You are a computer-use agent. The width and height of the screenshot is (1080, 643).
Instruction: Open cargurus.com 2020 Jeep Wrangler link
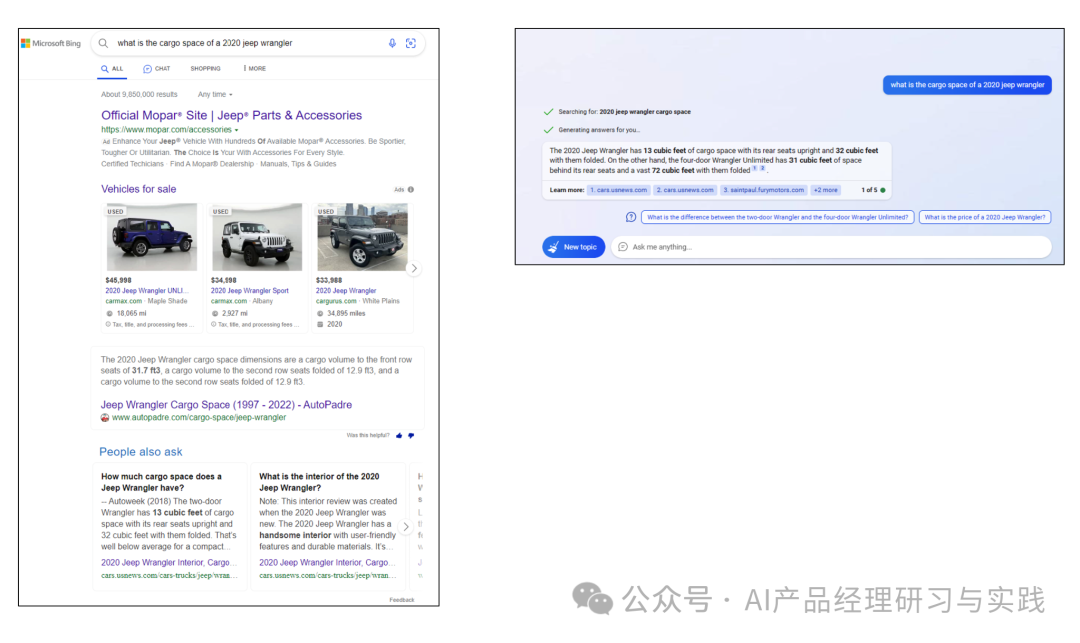click(346, 291)
